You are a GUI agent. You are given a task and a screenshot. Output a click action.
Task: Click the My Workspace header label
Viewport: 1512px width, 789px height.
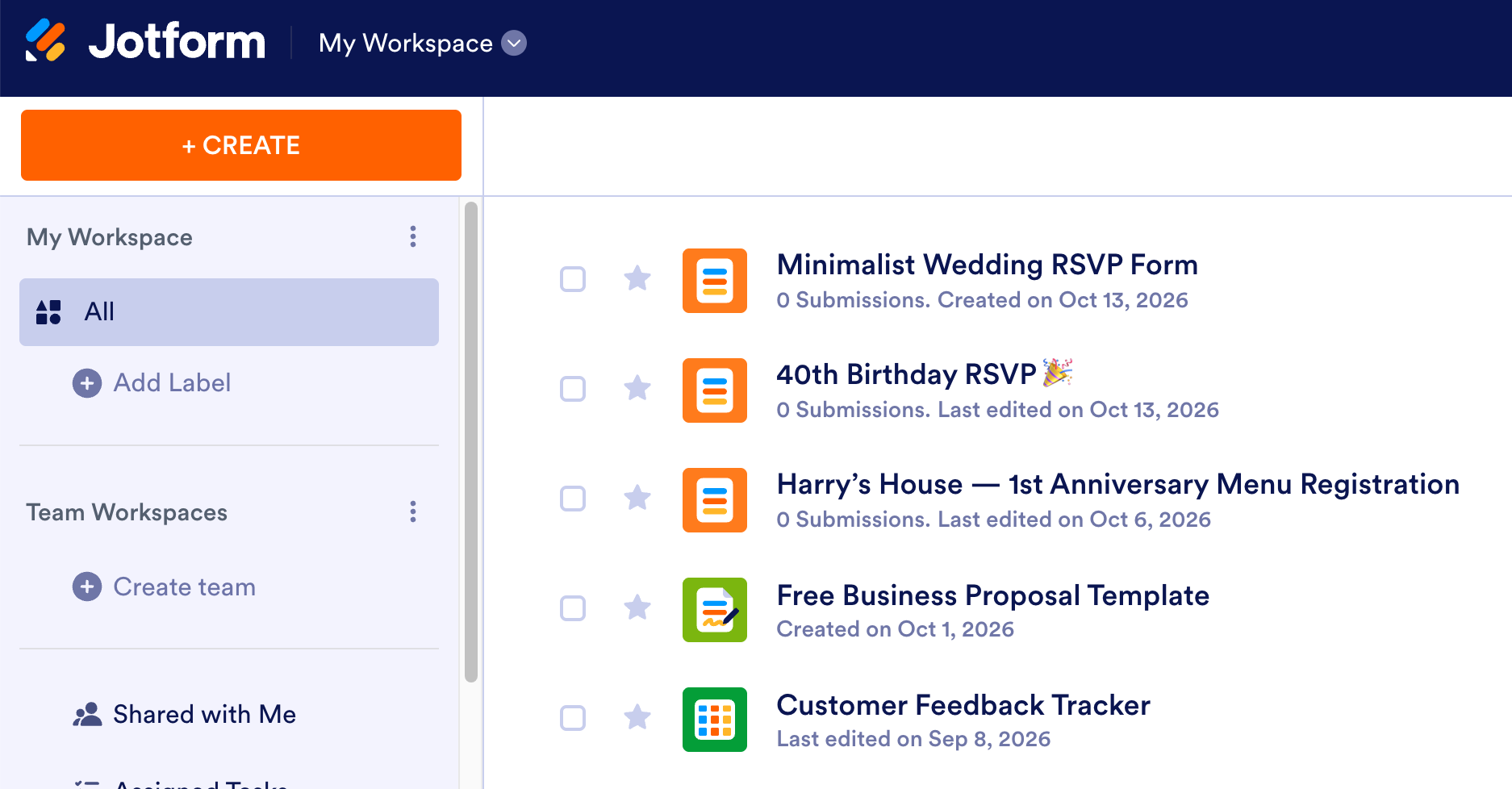coord(406,43)
